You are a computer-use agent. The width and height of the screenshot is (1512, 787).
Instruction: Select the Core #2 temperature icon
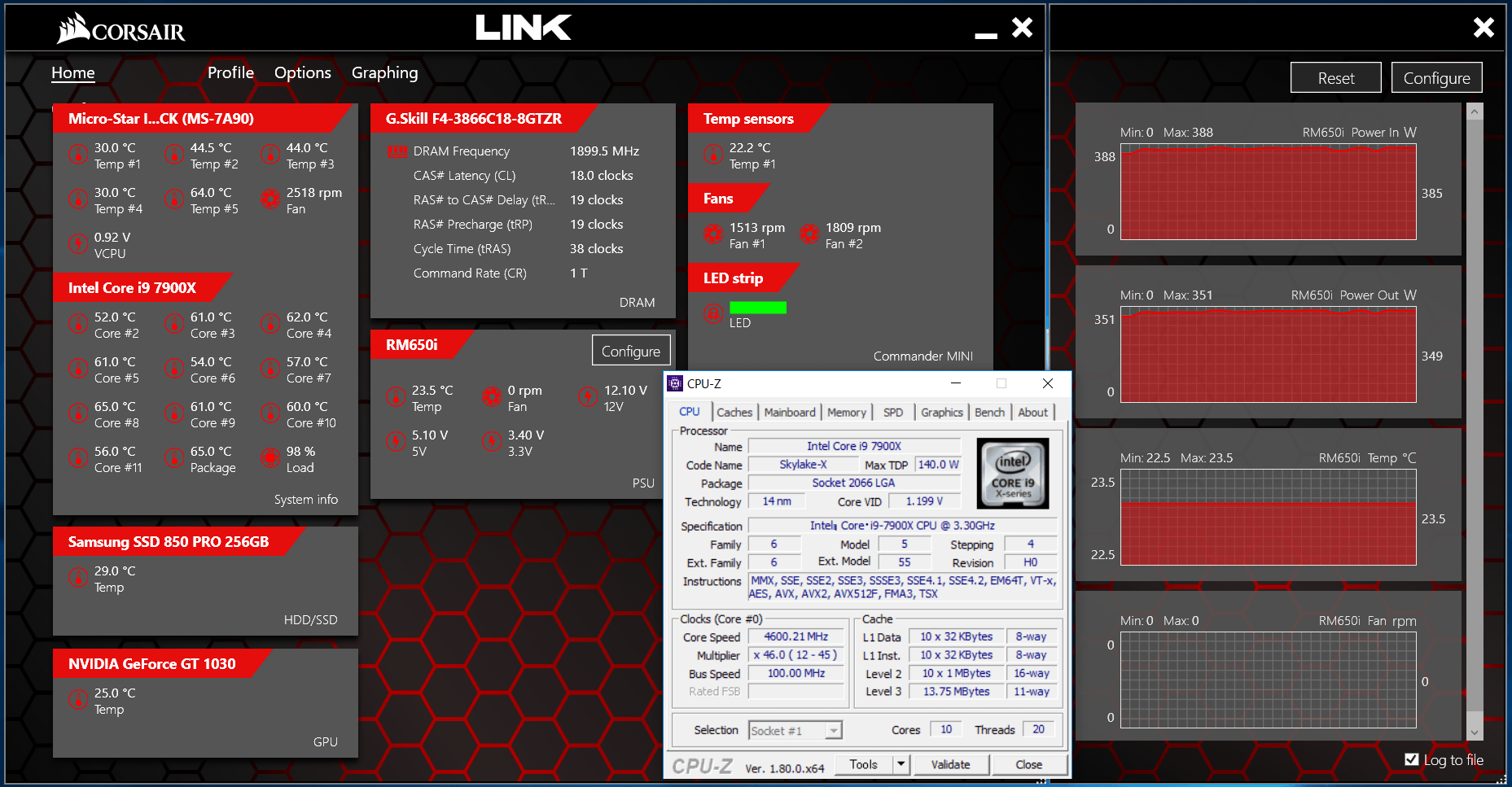(x=77, y=324)
